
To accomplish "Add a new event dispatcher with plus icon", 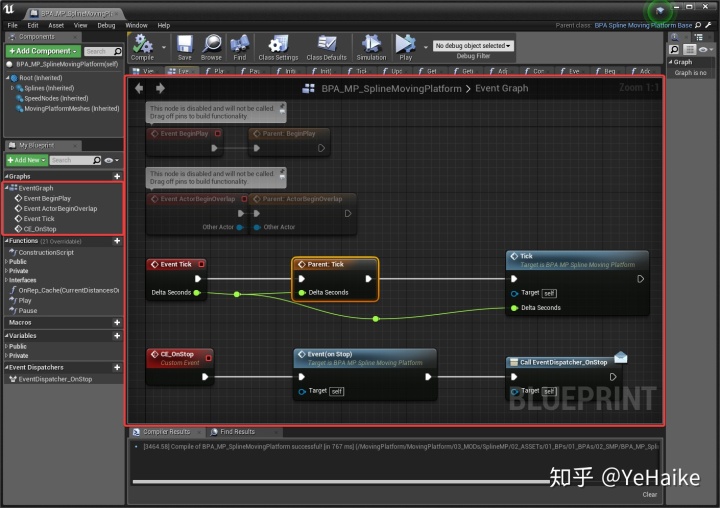I will [x=117, y=367].
